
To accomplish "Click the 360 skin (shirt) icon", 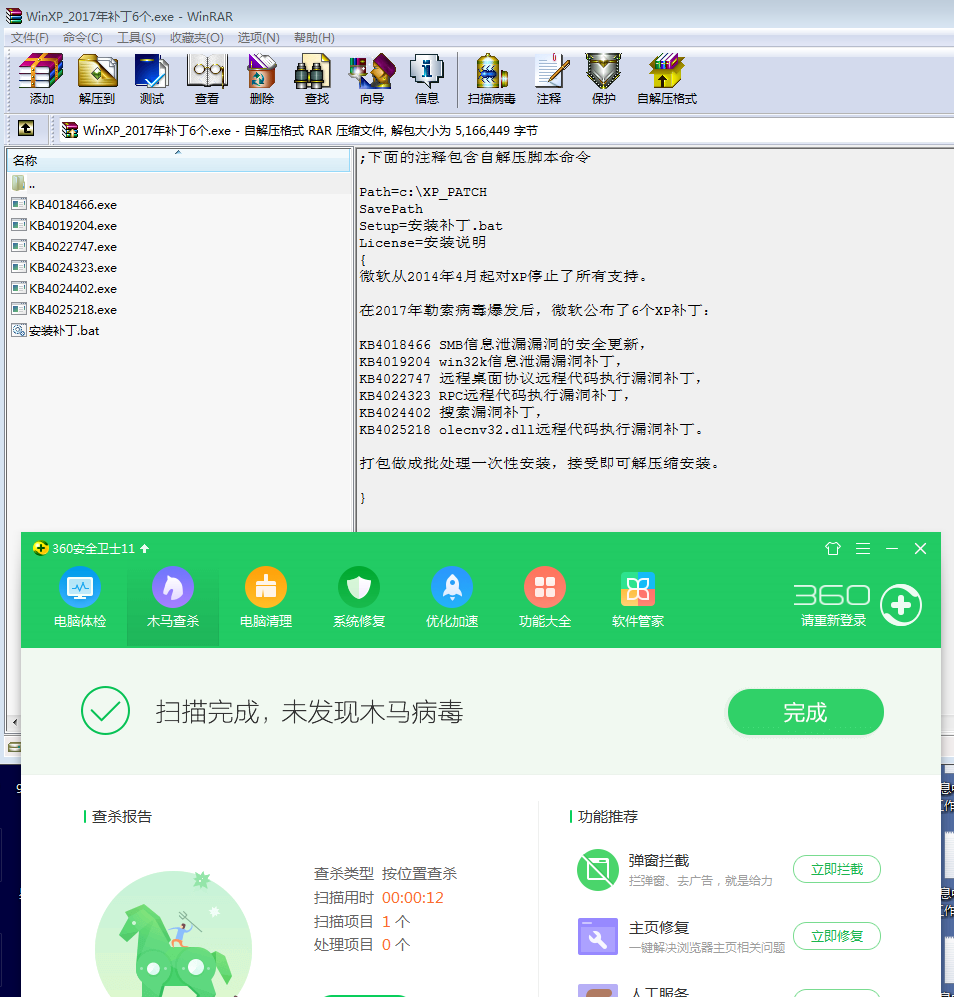I will pos(833,548).
